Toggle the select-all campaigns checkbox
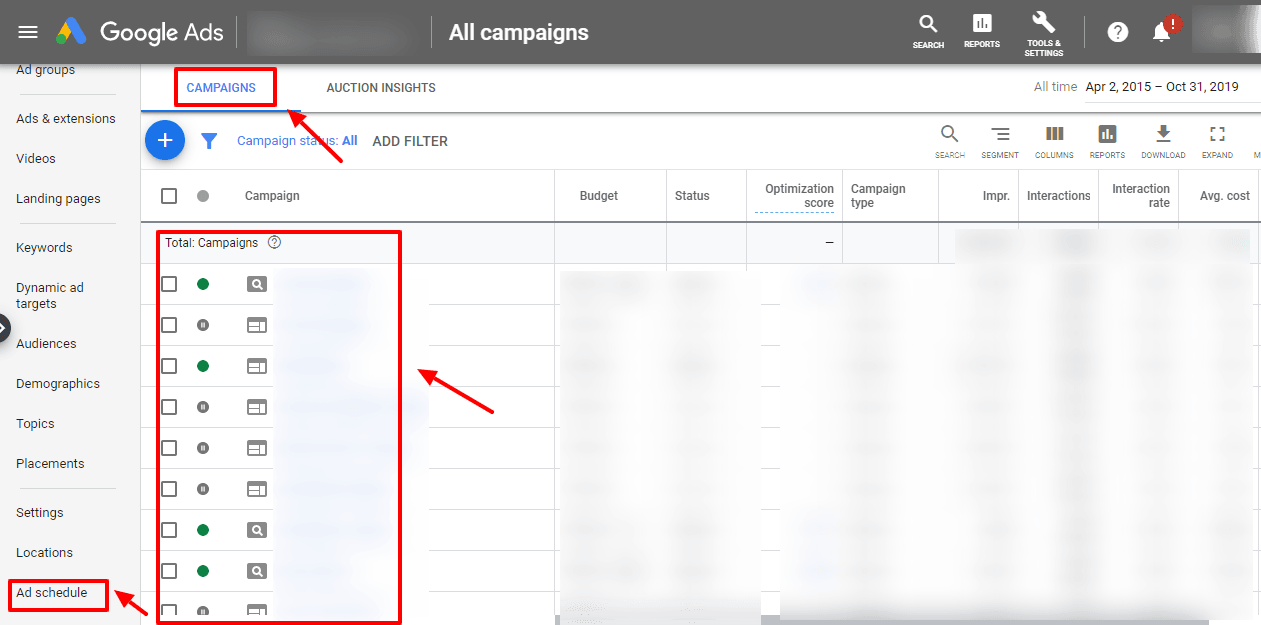Viewport: 1261px width, 625px height. pyautogui.click(x=169, y=196)
